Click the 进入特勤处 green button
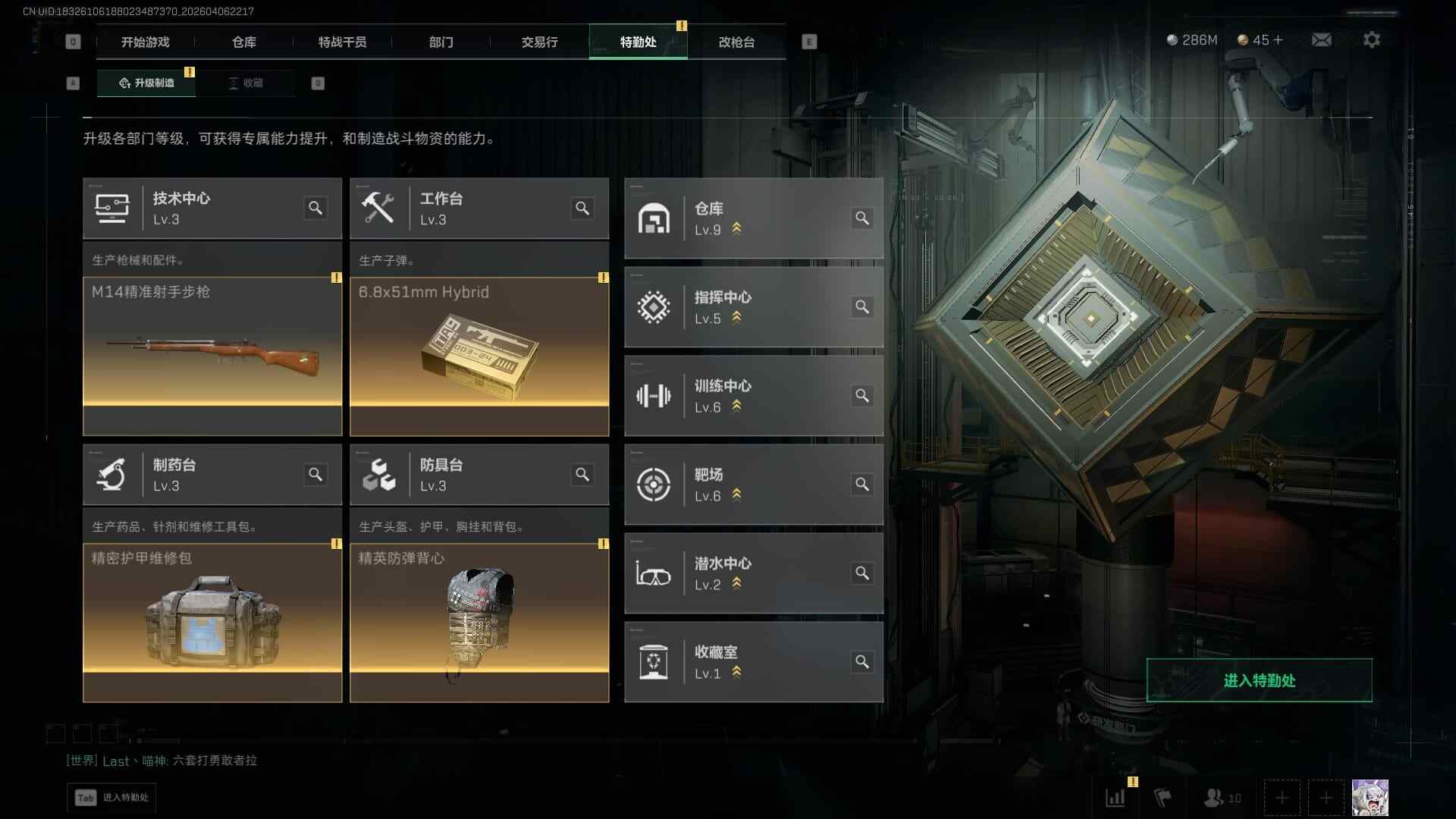This screenshot has height=819, width=1456. click(1259, 680)
